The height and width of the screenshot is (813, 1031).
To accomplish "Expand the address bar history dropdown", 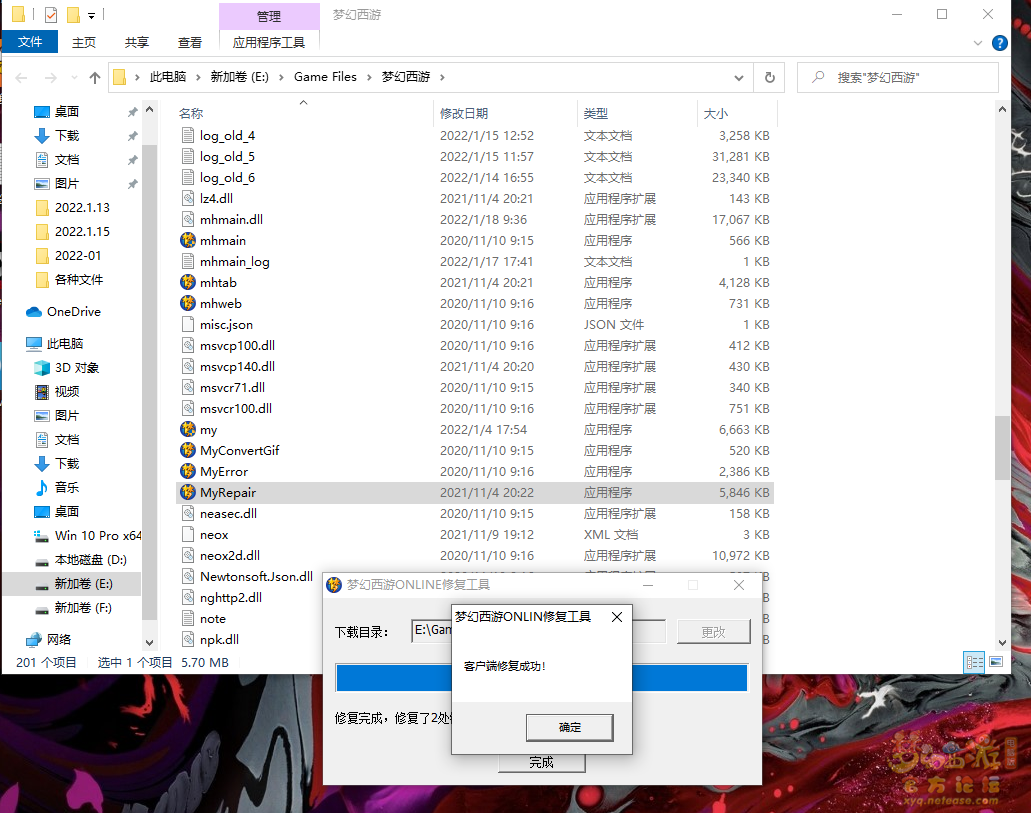I will (739, 78).
